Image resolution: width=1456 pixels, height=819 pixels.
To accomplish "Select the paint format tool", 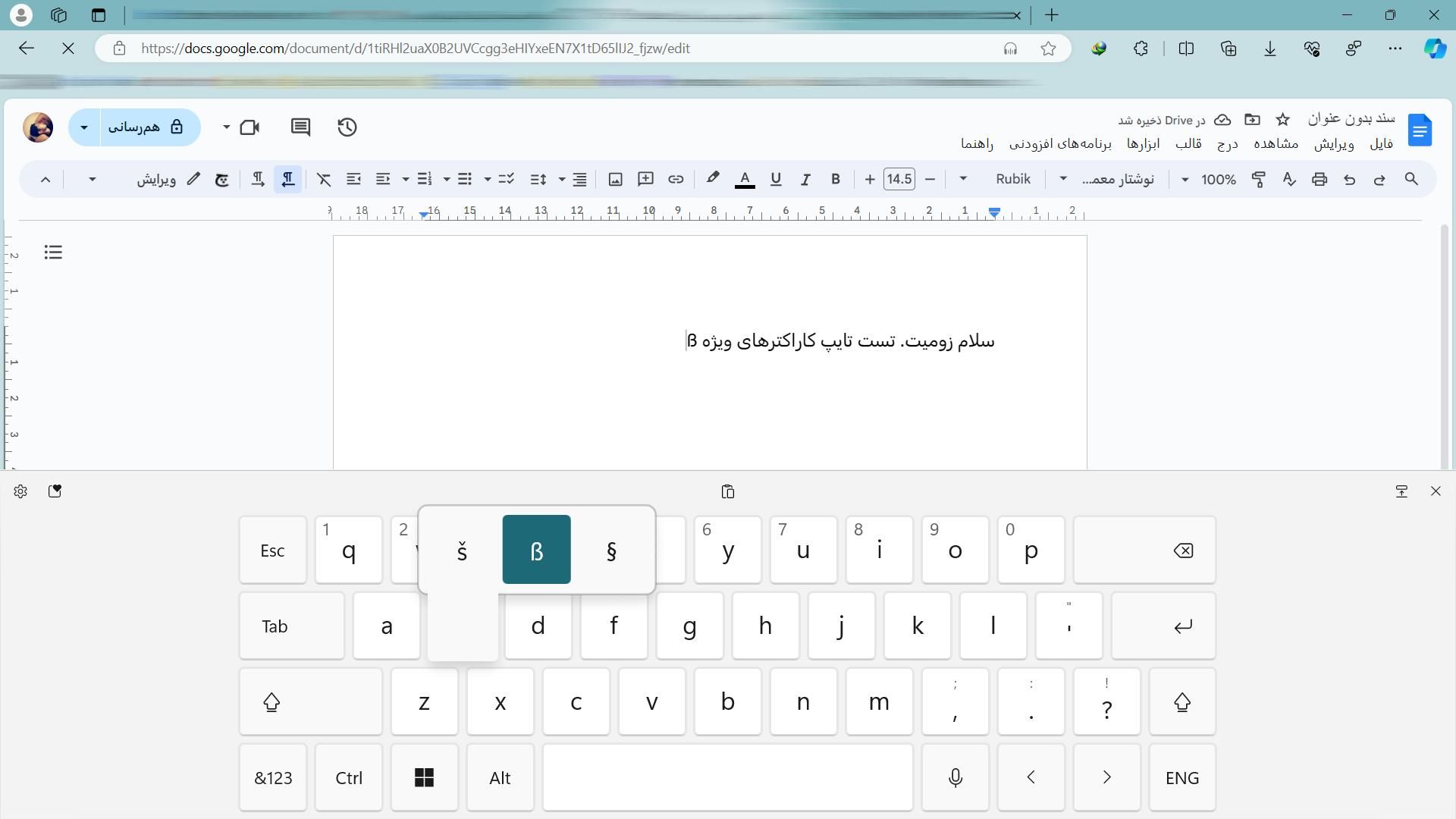I will (x=1258, y=180).
